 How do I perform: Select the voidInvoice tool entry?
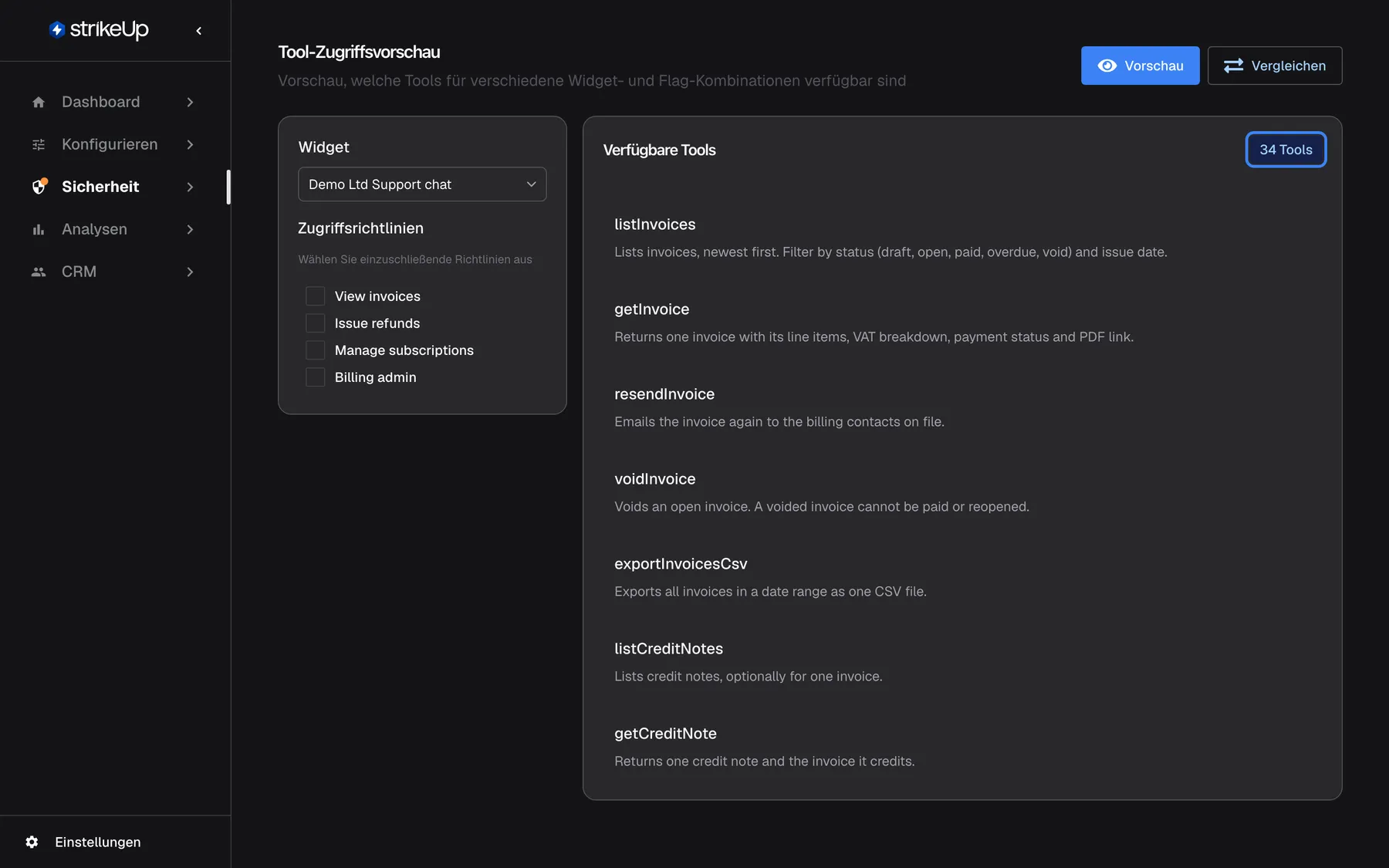click(961, 492)
